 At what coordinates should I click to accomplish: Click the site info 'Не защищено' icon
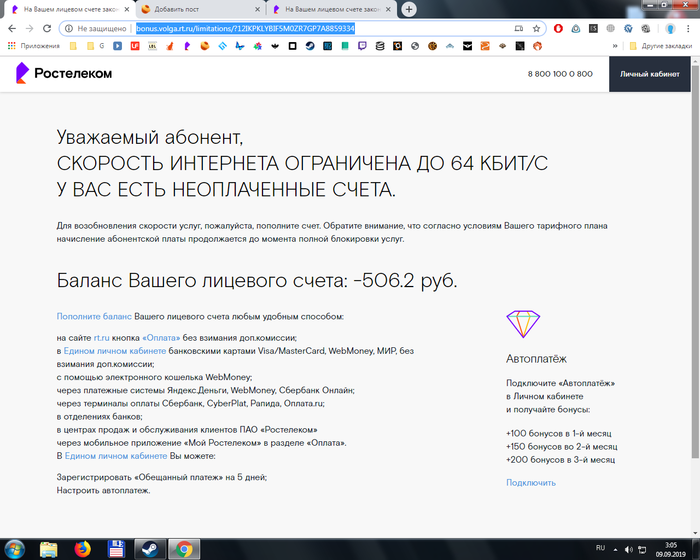[69, 29]
